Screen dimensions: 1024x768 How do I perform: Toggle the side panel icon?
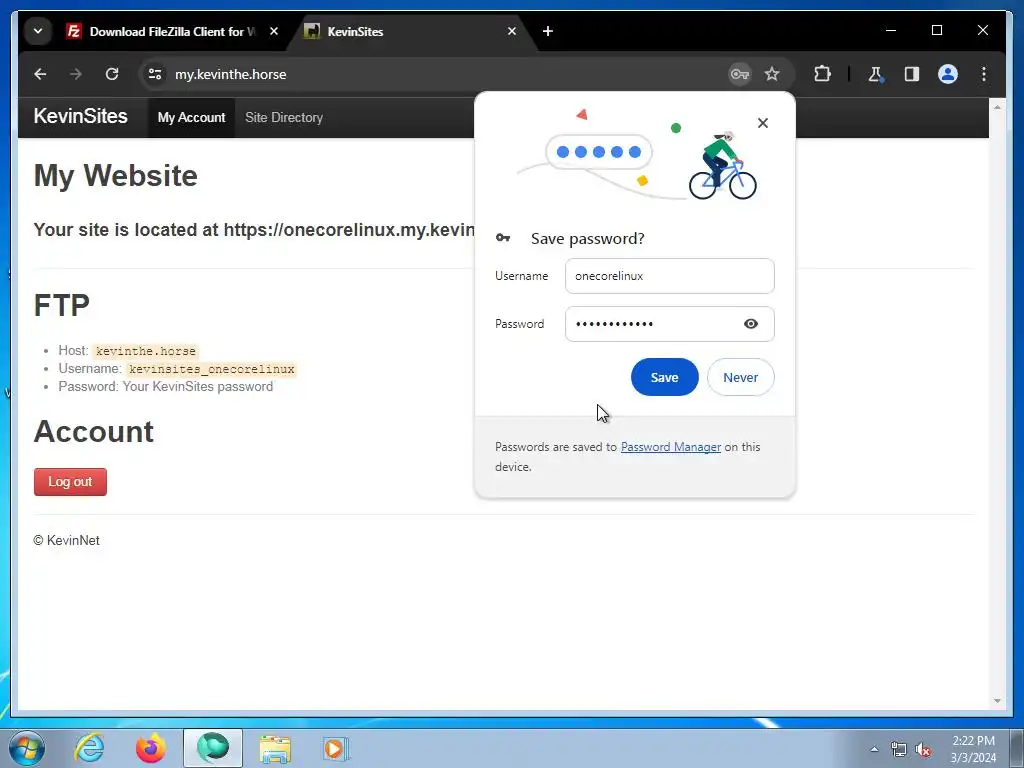tap(912, 74)
